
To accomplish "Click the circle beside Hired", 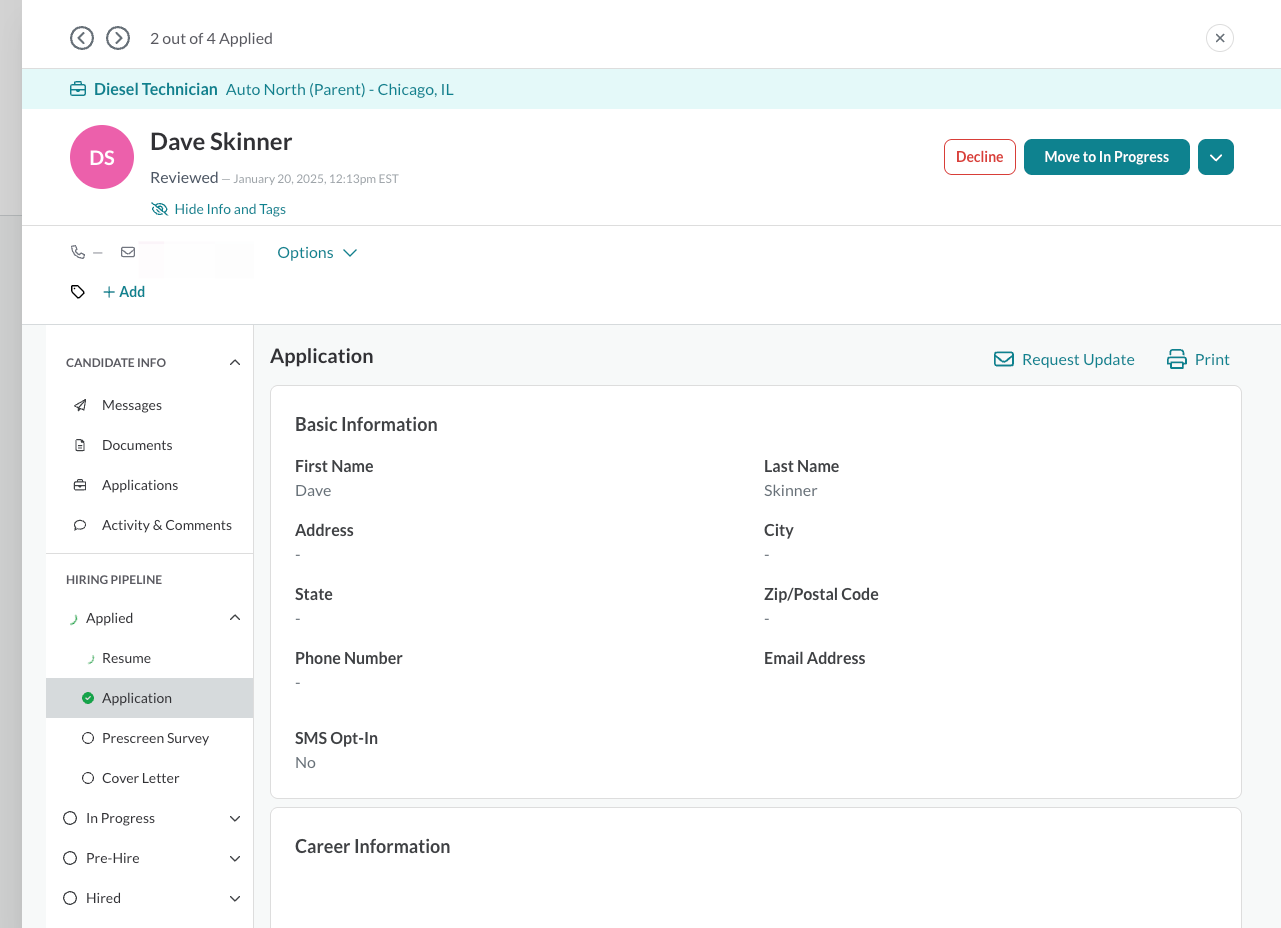I will click(x=70, y=898).
